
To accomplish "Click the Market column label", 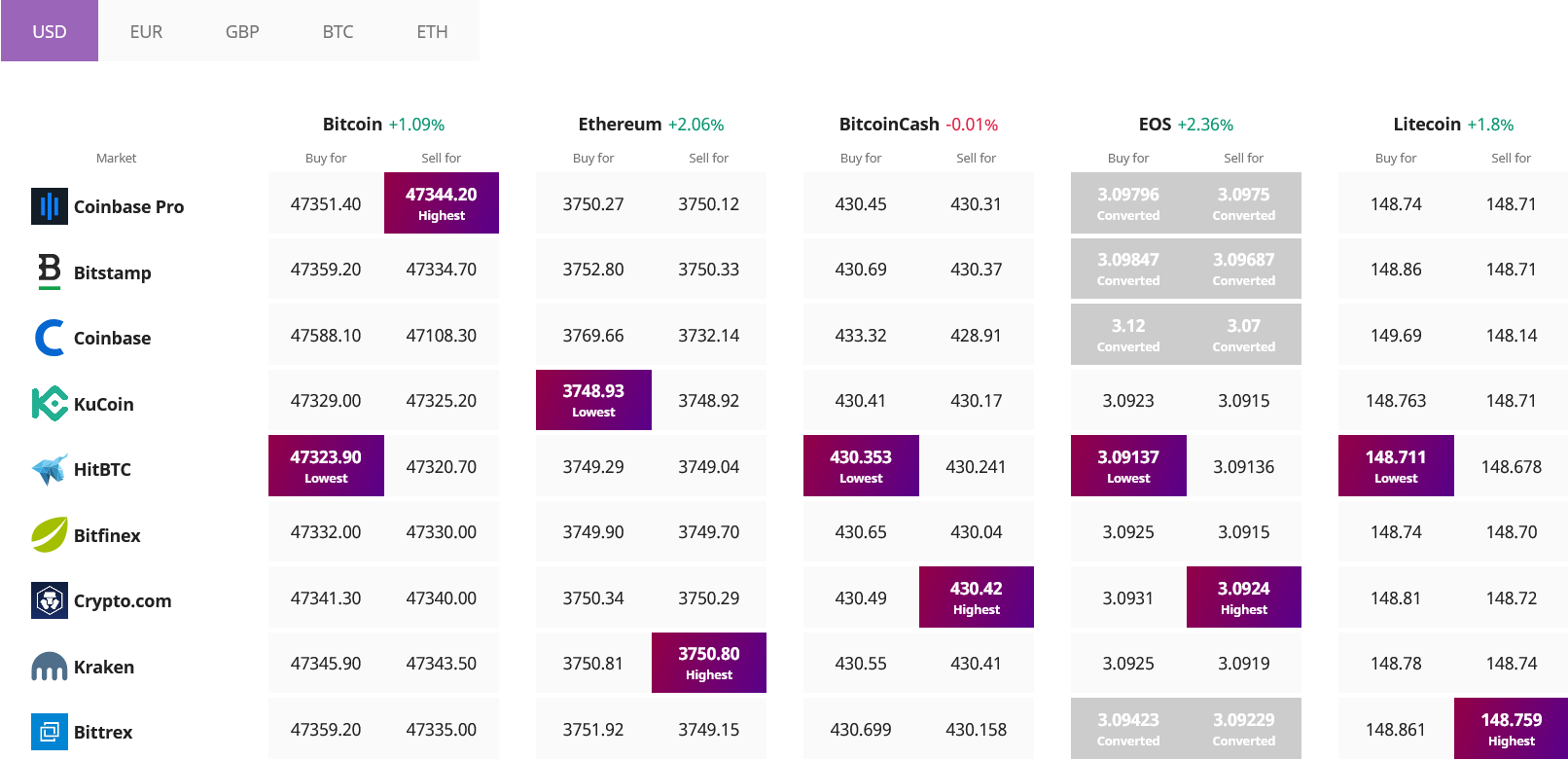I will tap(116, 158).
